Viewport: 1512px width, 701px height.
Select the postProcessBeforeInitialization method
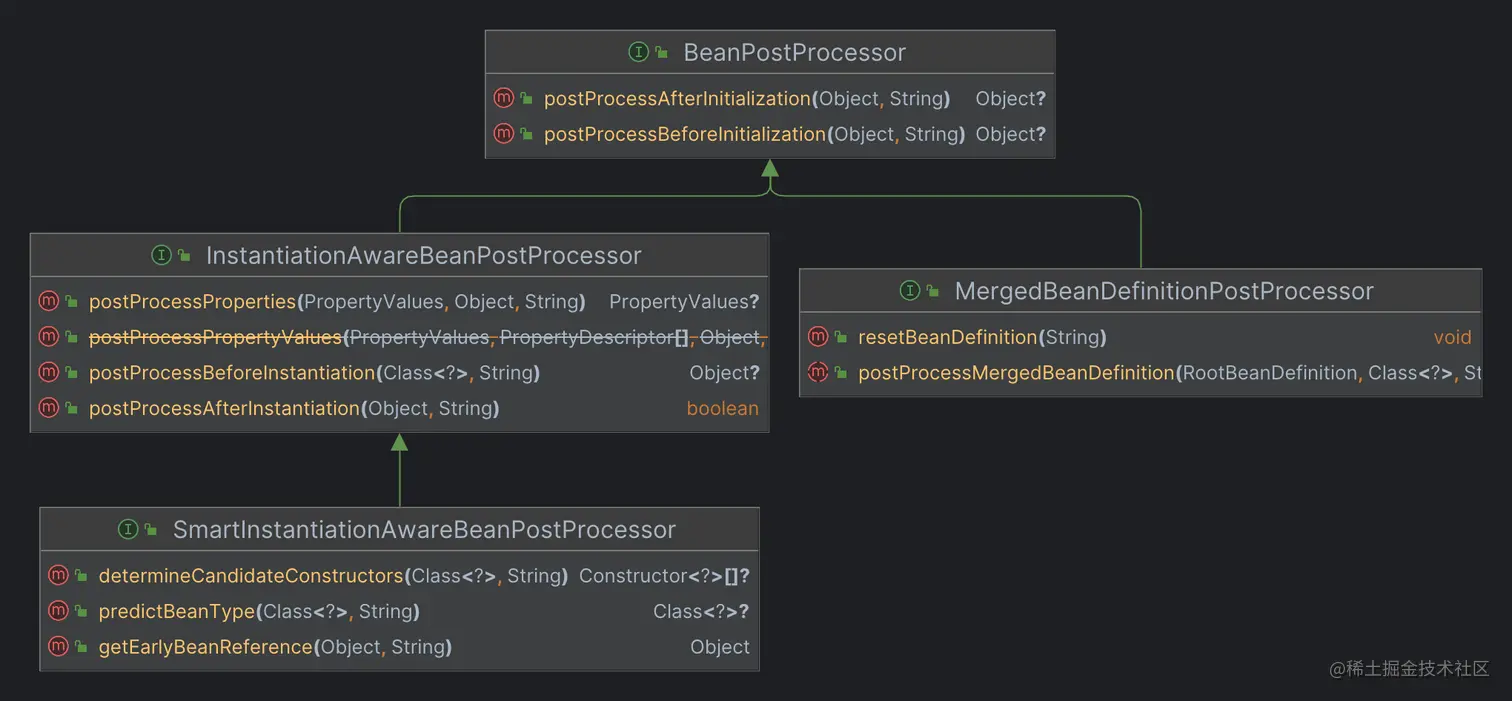coord(685,134)
